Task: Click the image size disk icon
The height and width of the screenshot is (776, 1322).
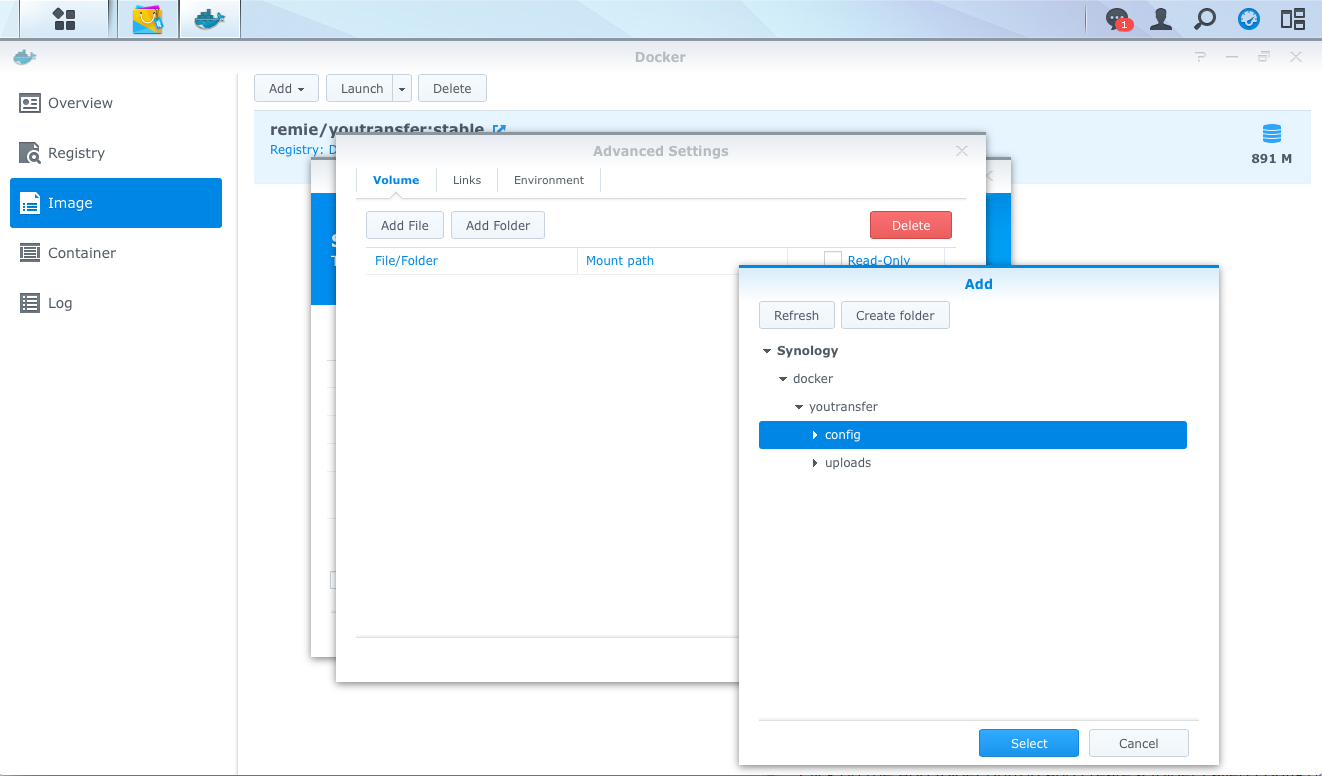Action: tap(1272, 134)
